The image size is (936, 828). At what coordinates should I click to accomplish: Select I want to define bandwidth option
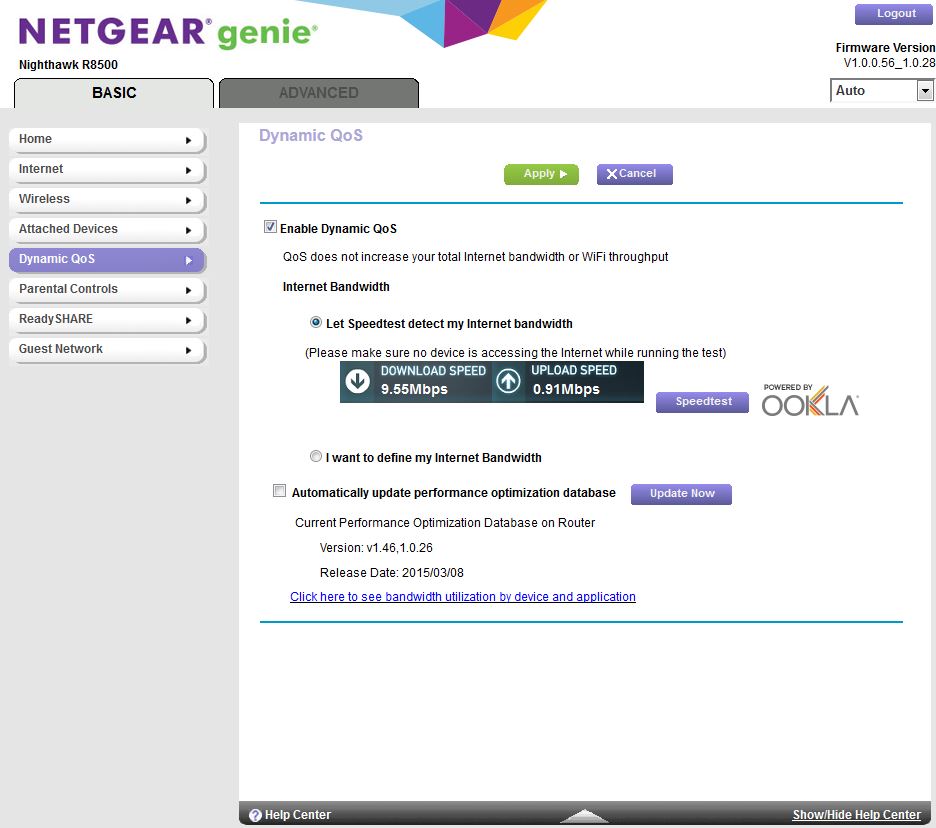click(316, 457)
